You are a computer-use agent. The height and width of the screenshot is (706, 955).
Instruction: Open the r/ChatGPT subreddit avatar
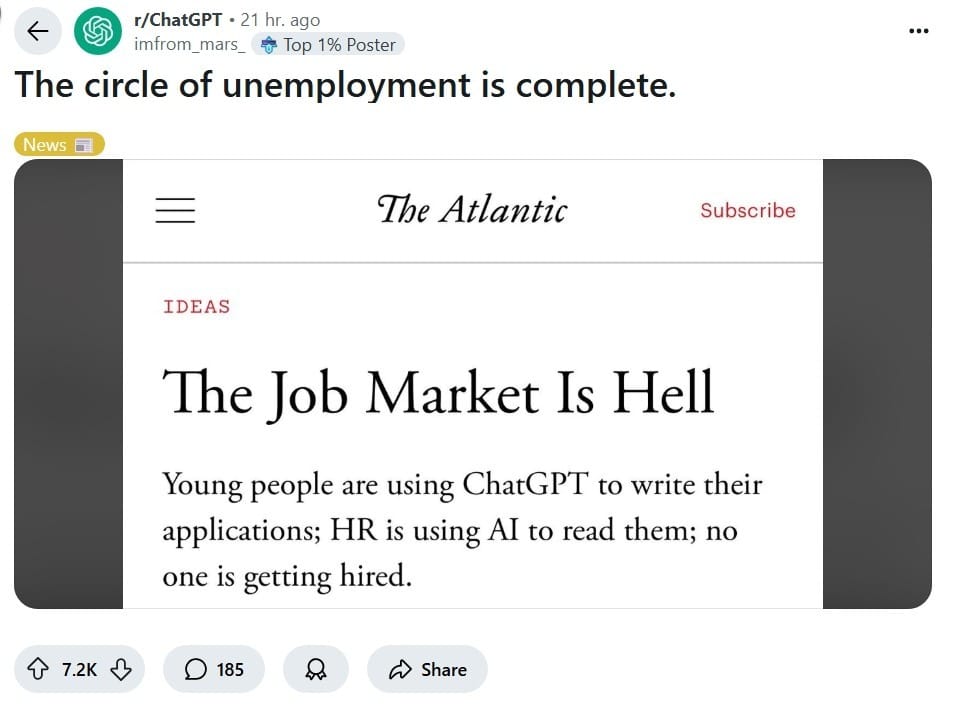click(97, 30)
